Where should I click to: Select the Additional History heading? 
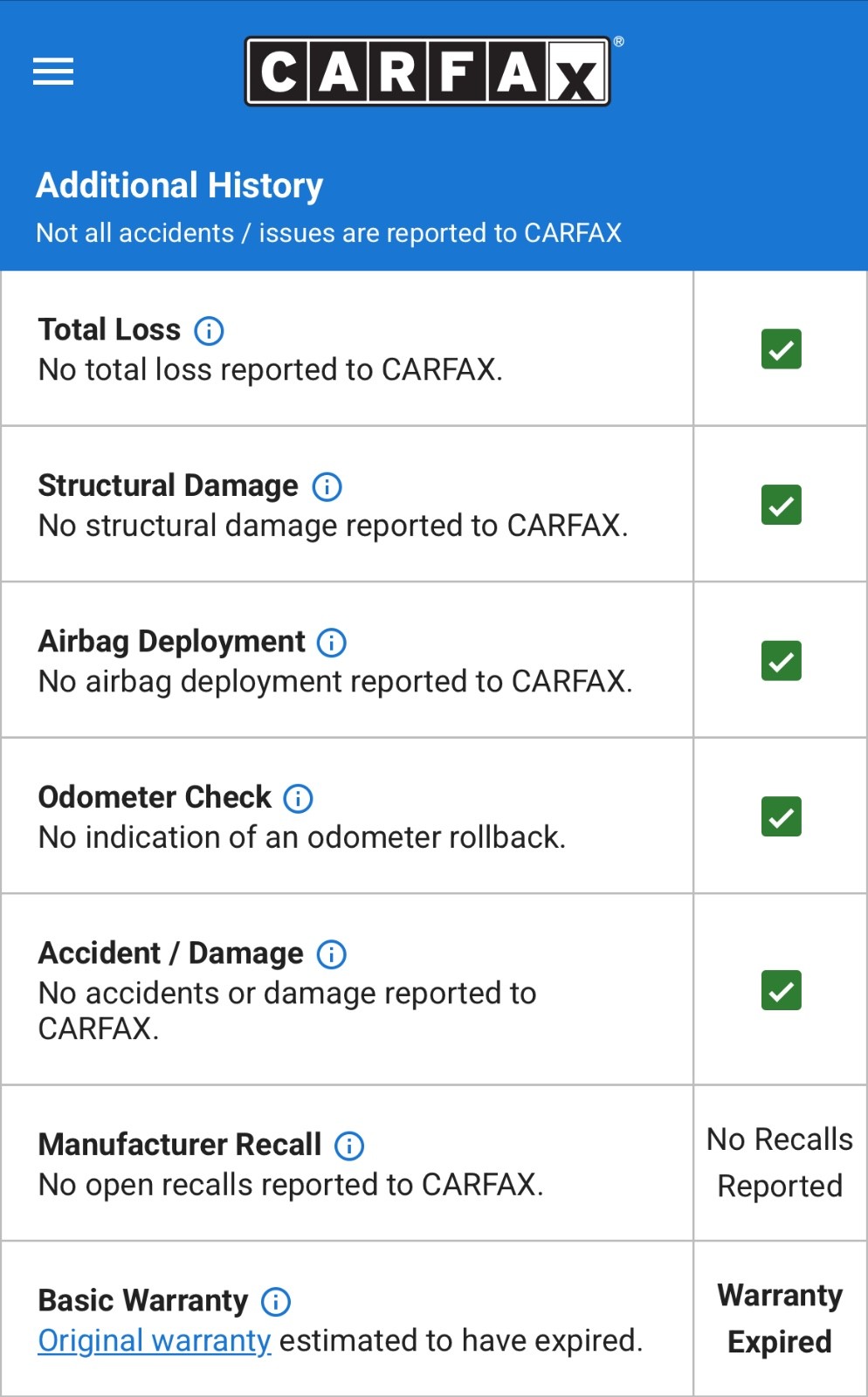[180, 186]
